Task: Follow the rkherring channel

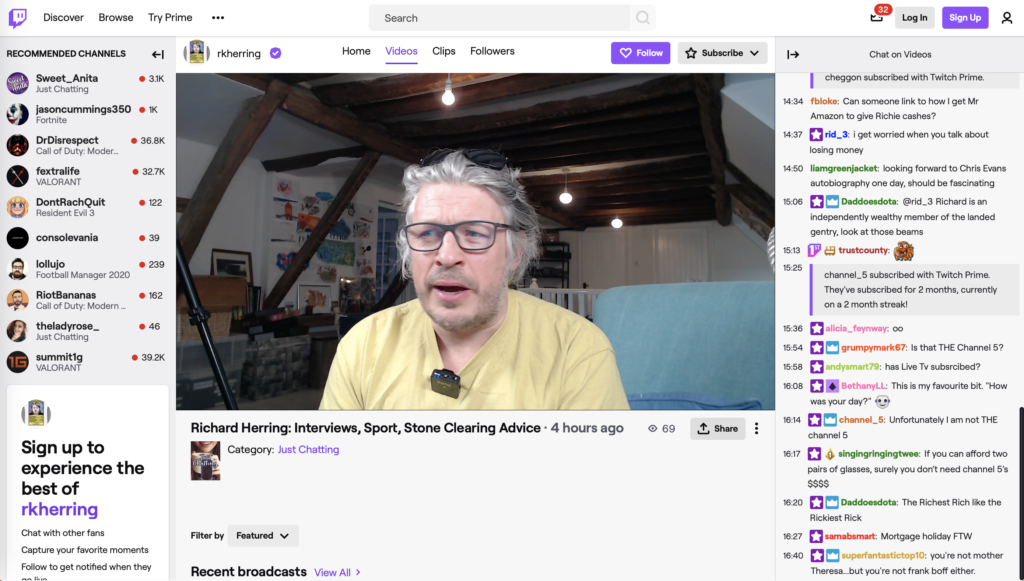Action: point(641,53)
